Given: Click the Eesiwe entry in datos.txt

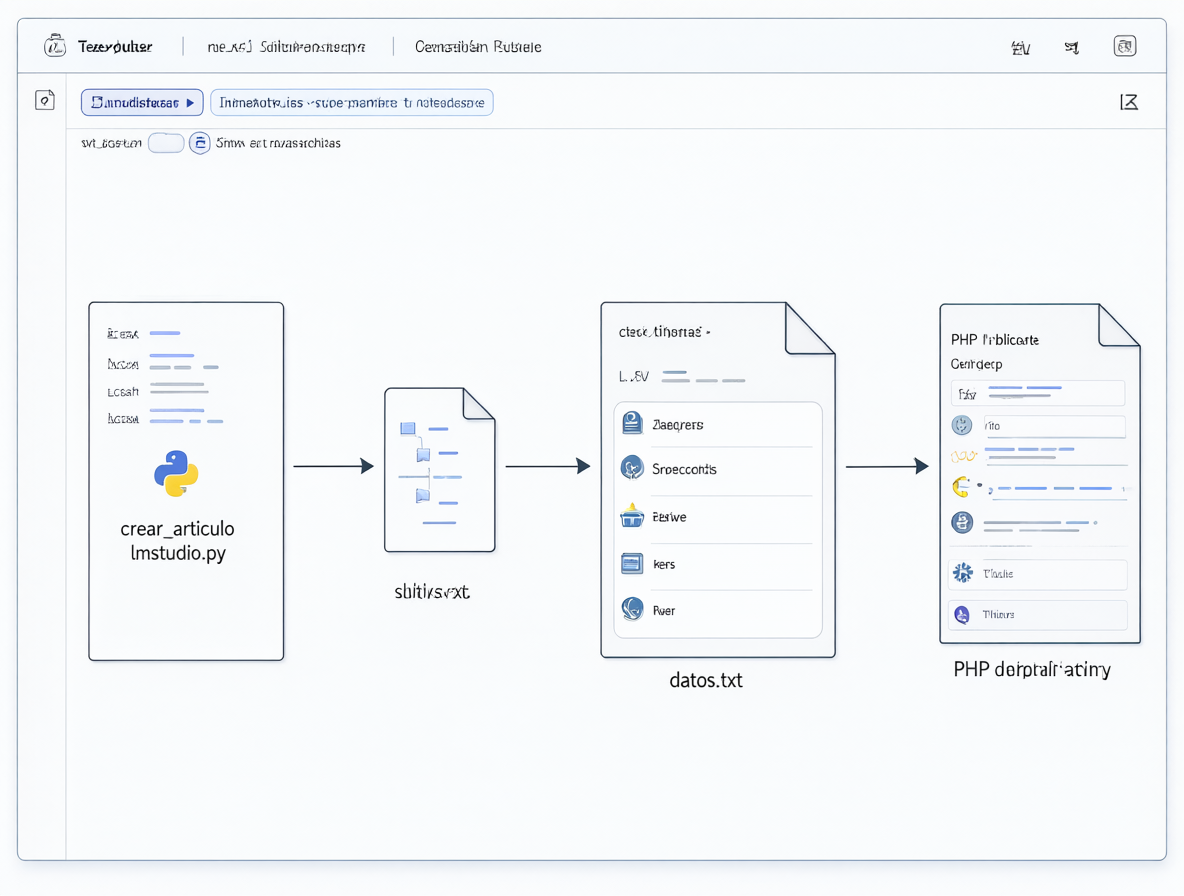Looking at the screenshot, I should [669, 517].
